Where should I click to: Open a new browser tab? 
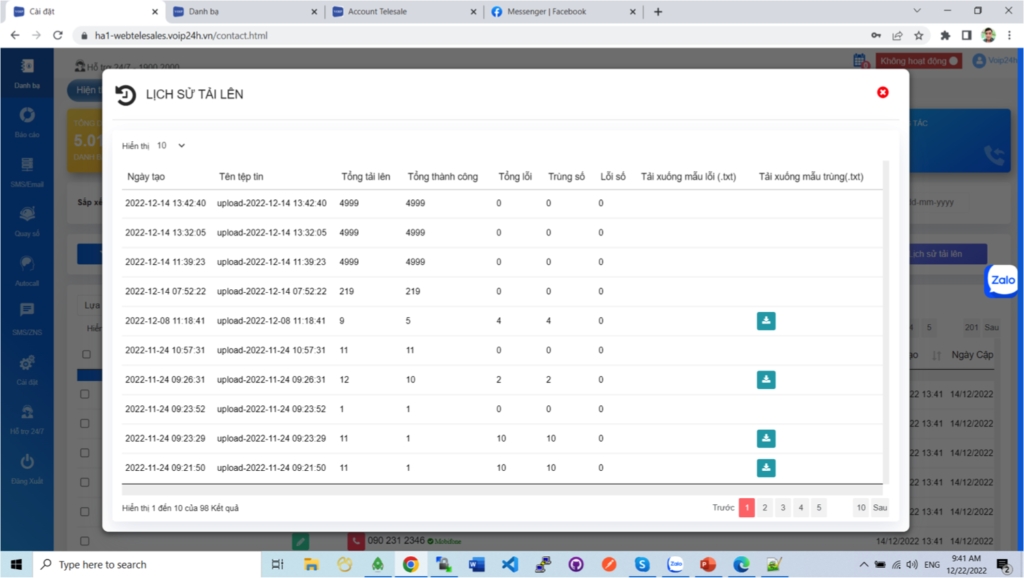pos(658,12)
